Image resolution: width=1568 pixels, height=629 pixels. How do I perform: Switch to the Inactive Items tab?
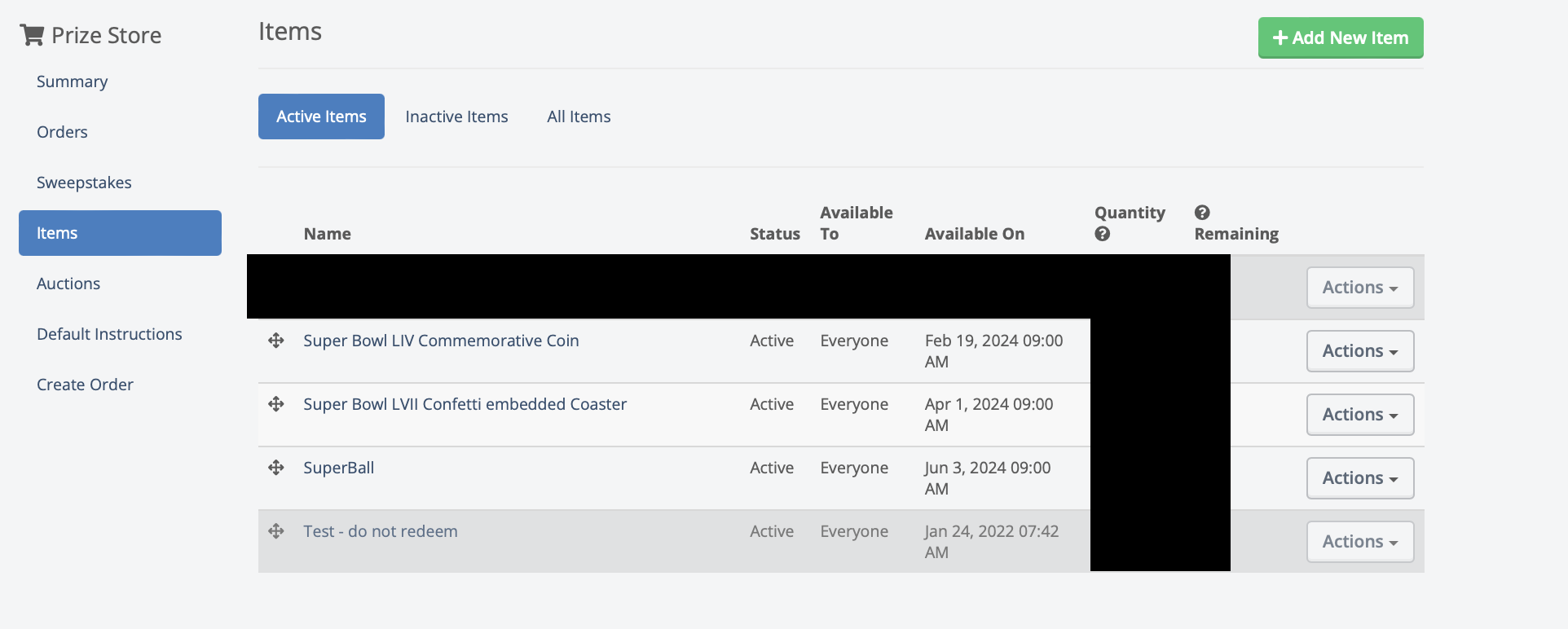456,117
